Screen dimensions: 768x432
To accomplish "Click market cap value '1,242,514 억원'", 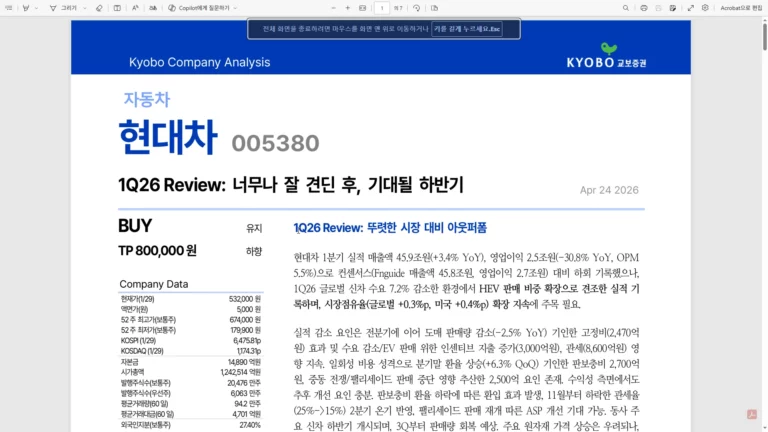I will tap(240, 372).
